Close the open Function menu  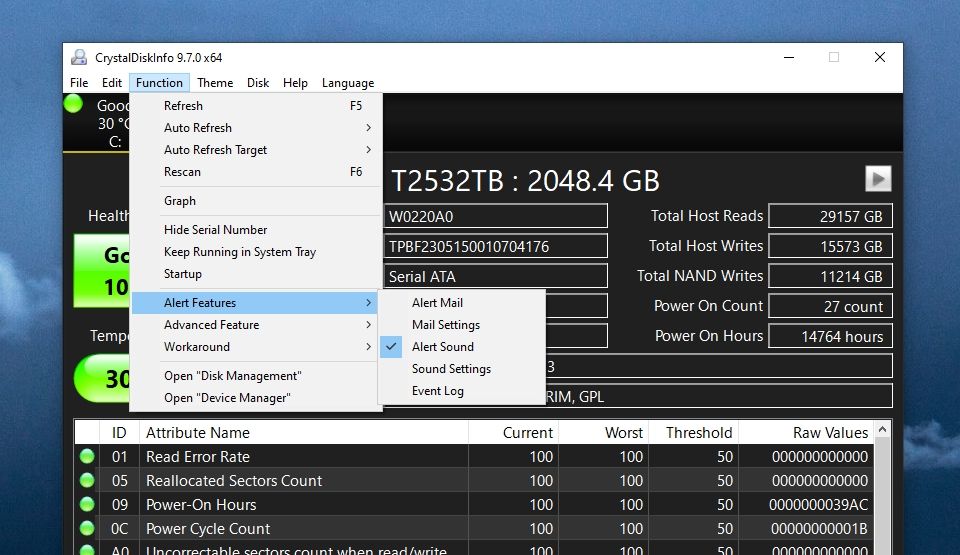pos(159,83)
